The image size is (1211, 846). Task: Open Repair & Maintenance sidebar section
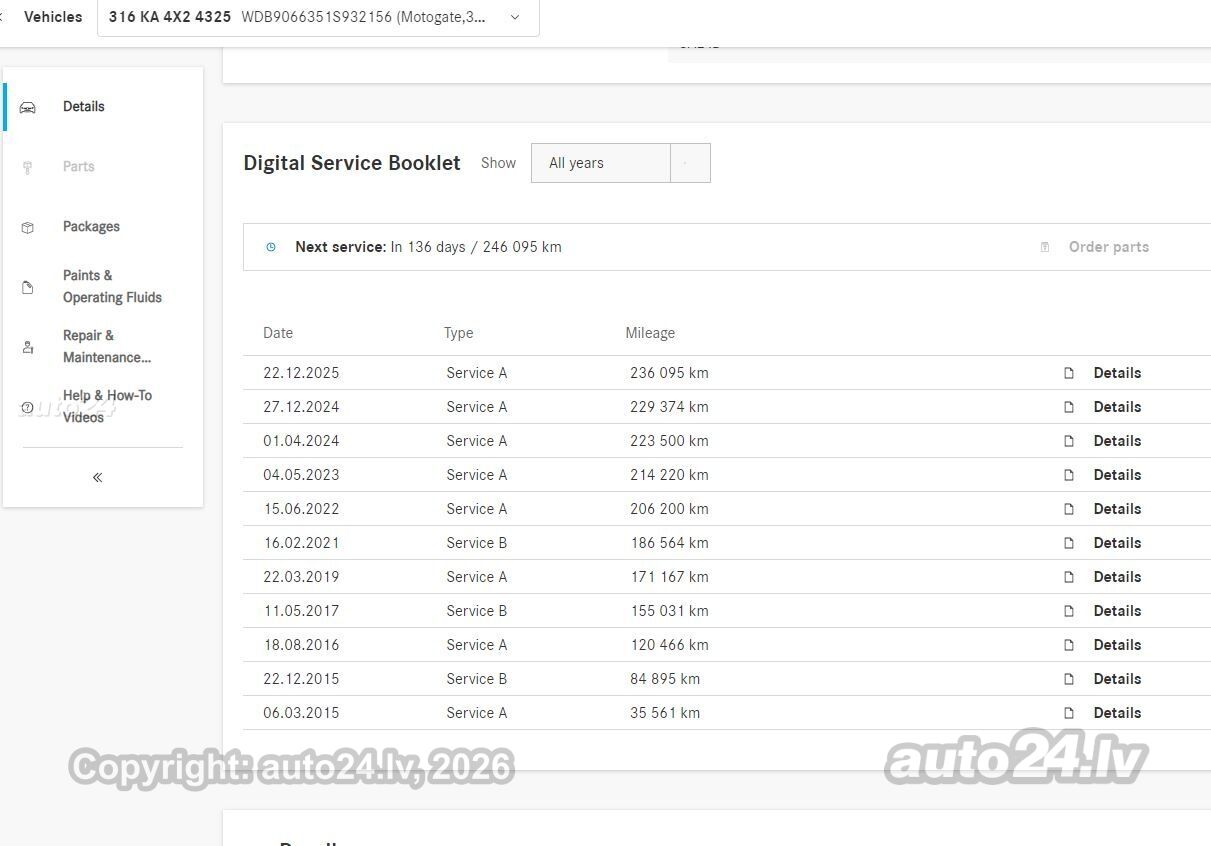pyautogui.click(x=107, y=346)
